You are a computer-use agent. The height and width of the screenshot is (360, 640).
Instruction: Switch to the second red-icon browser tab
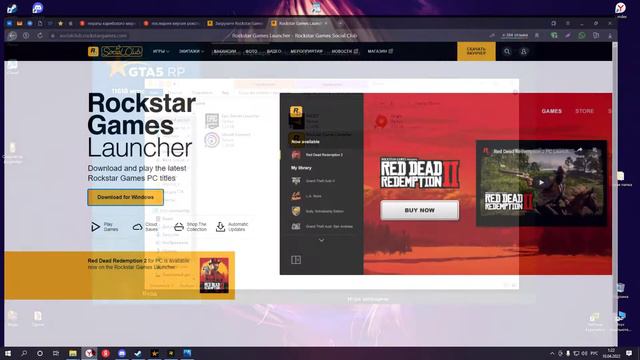click(x=172, y=23)
